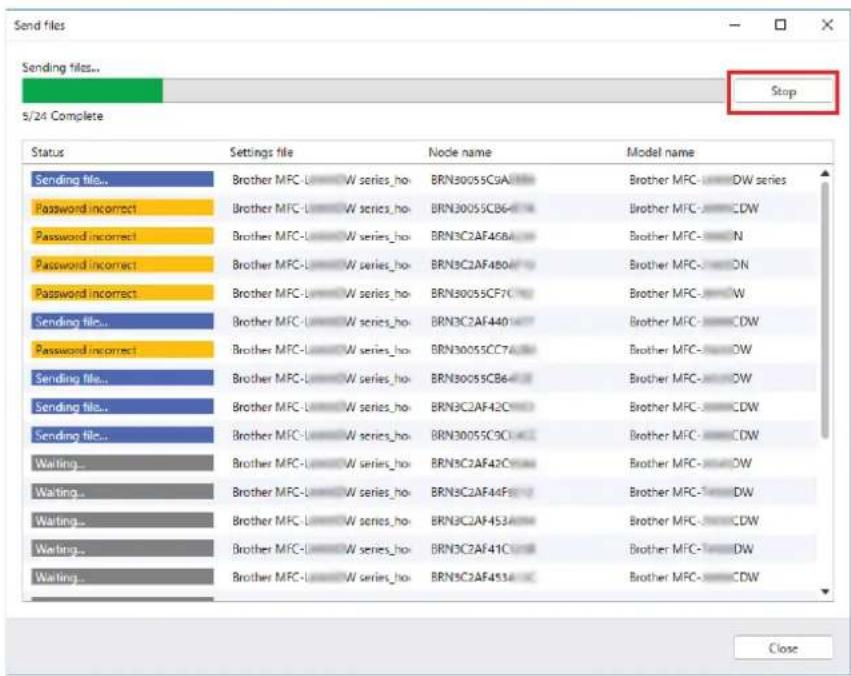
Task: Select node name BRN3C2AF440 cell
Action: (x=482, y=322)
